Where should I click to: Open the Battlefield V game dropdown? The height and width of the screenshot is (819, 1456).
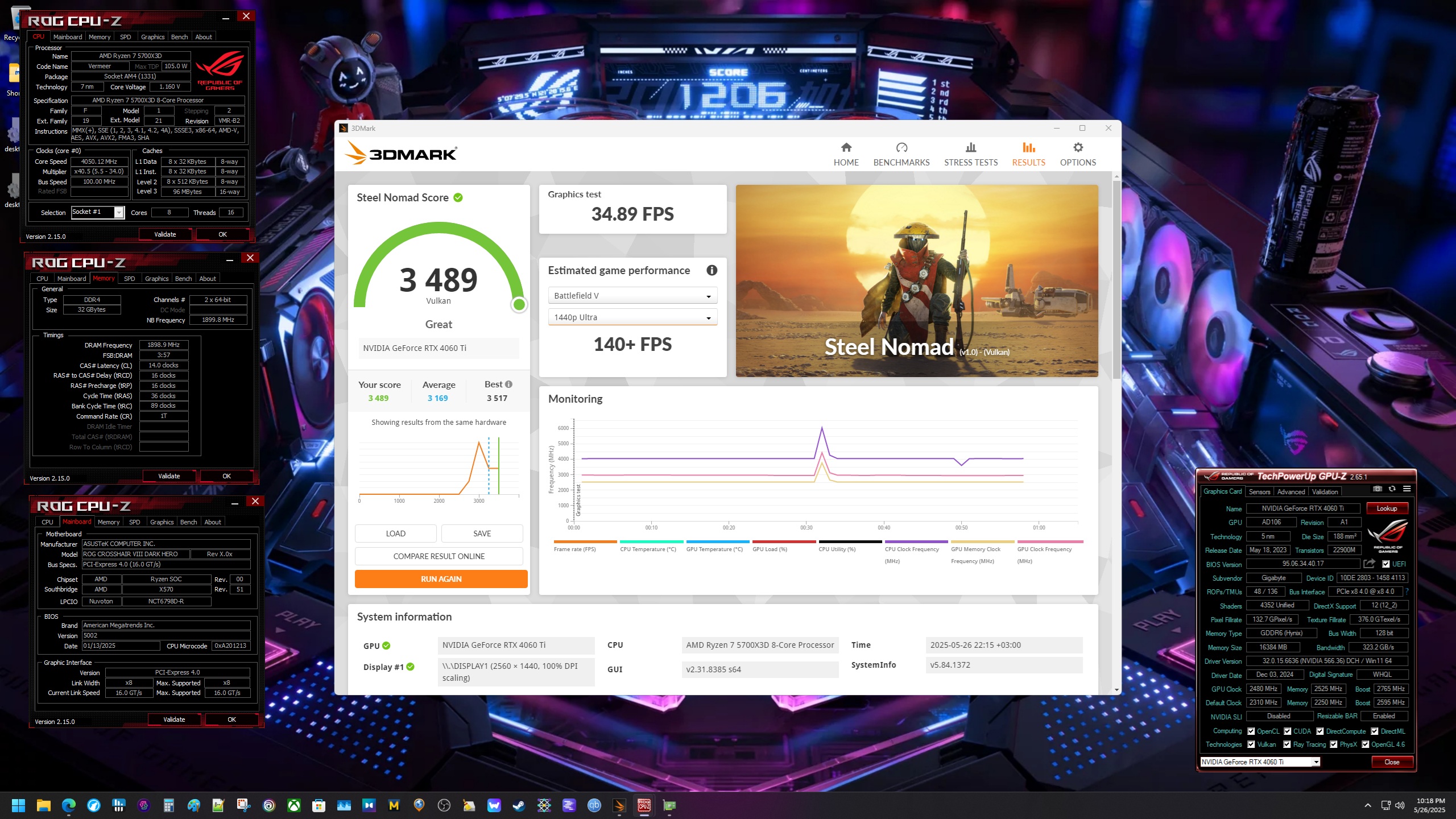[632, 296]
